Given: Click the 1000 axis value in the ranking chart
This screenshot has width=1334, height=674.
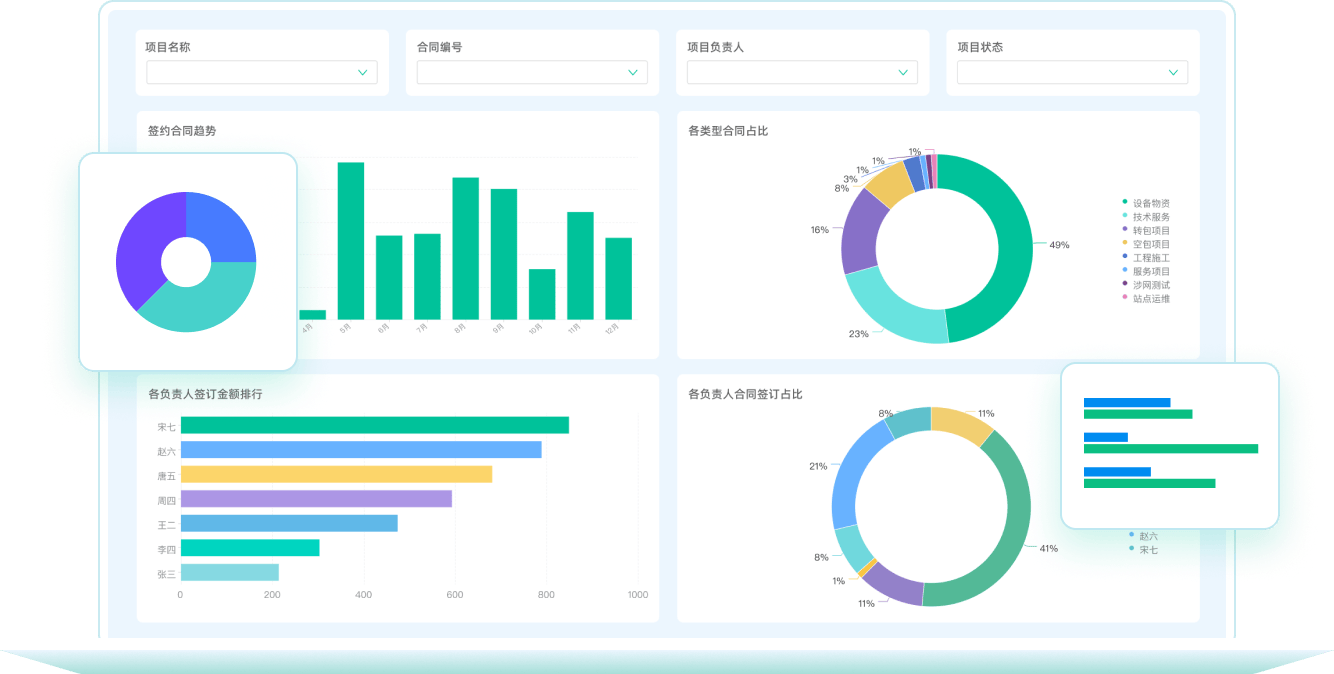Looking at the screenshot, I should tap(637, 595).
